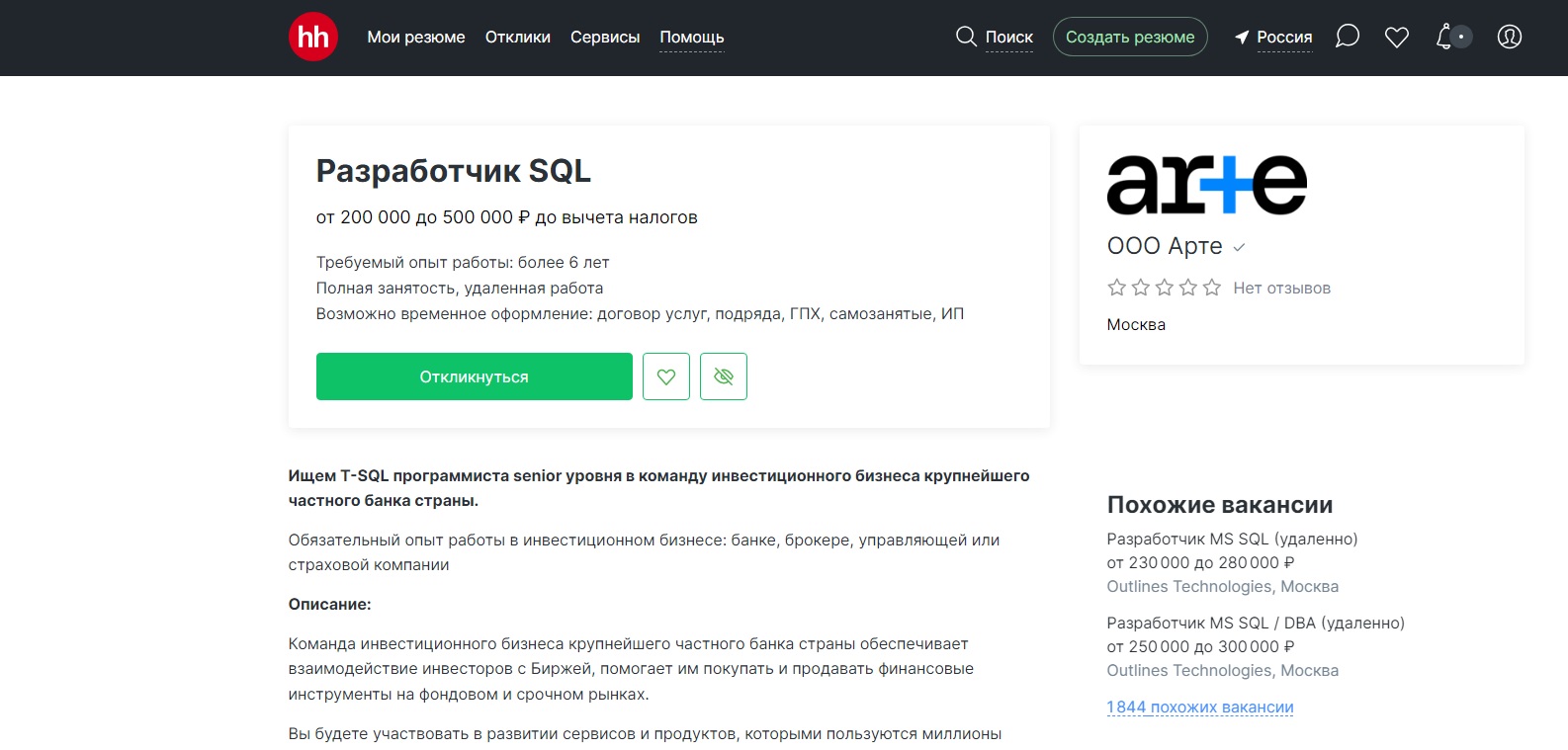Open favorites heart in the header
This screenshot has height=750, width=1568.
1397,38
